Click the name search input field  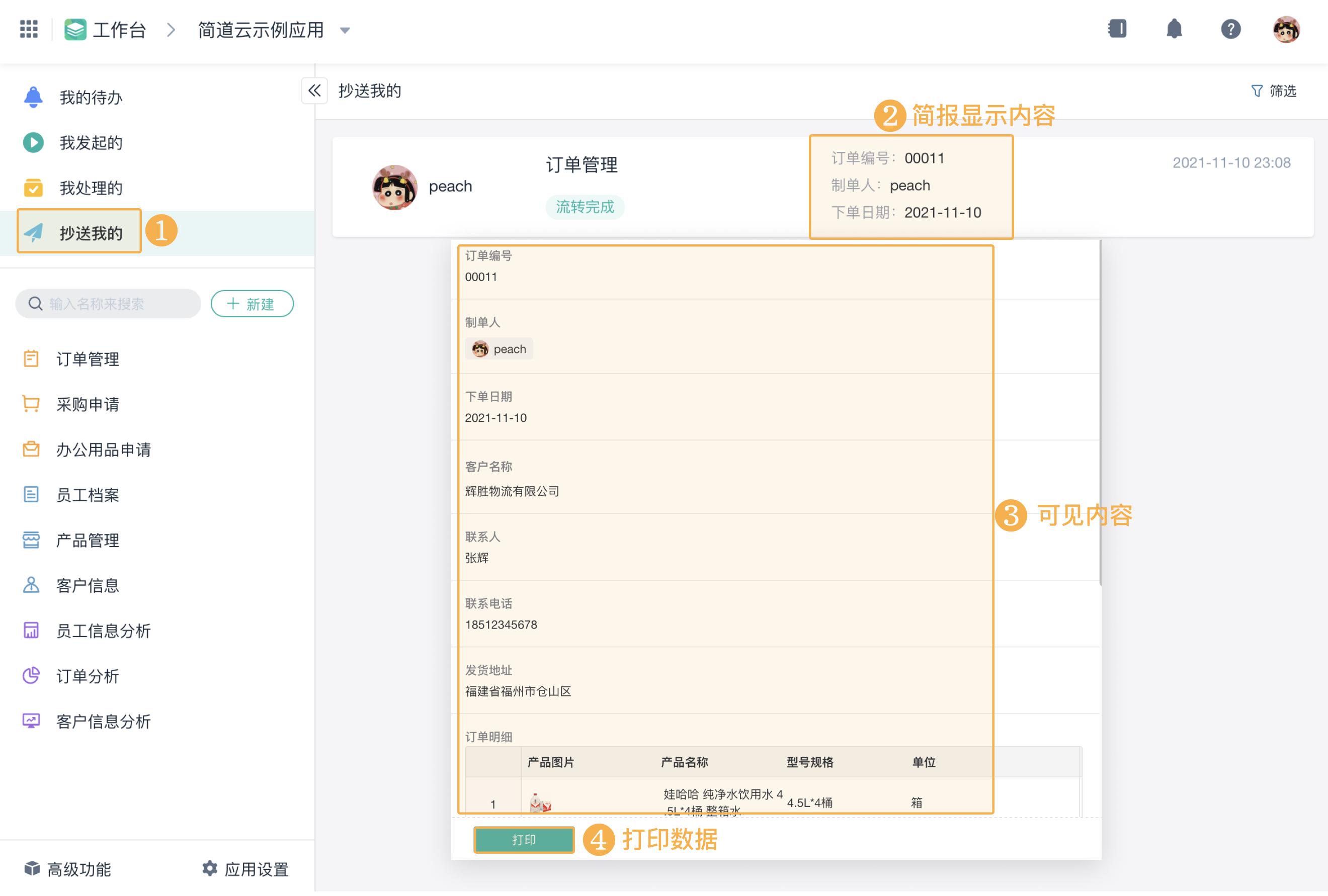click(x=109, y=304)
